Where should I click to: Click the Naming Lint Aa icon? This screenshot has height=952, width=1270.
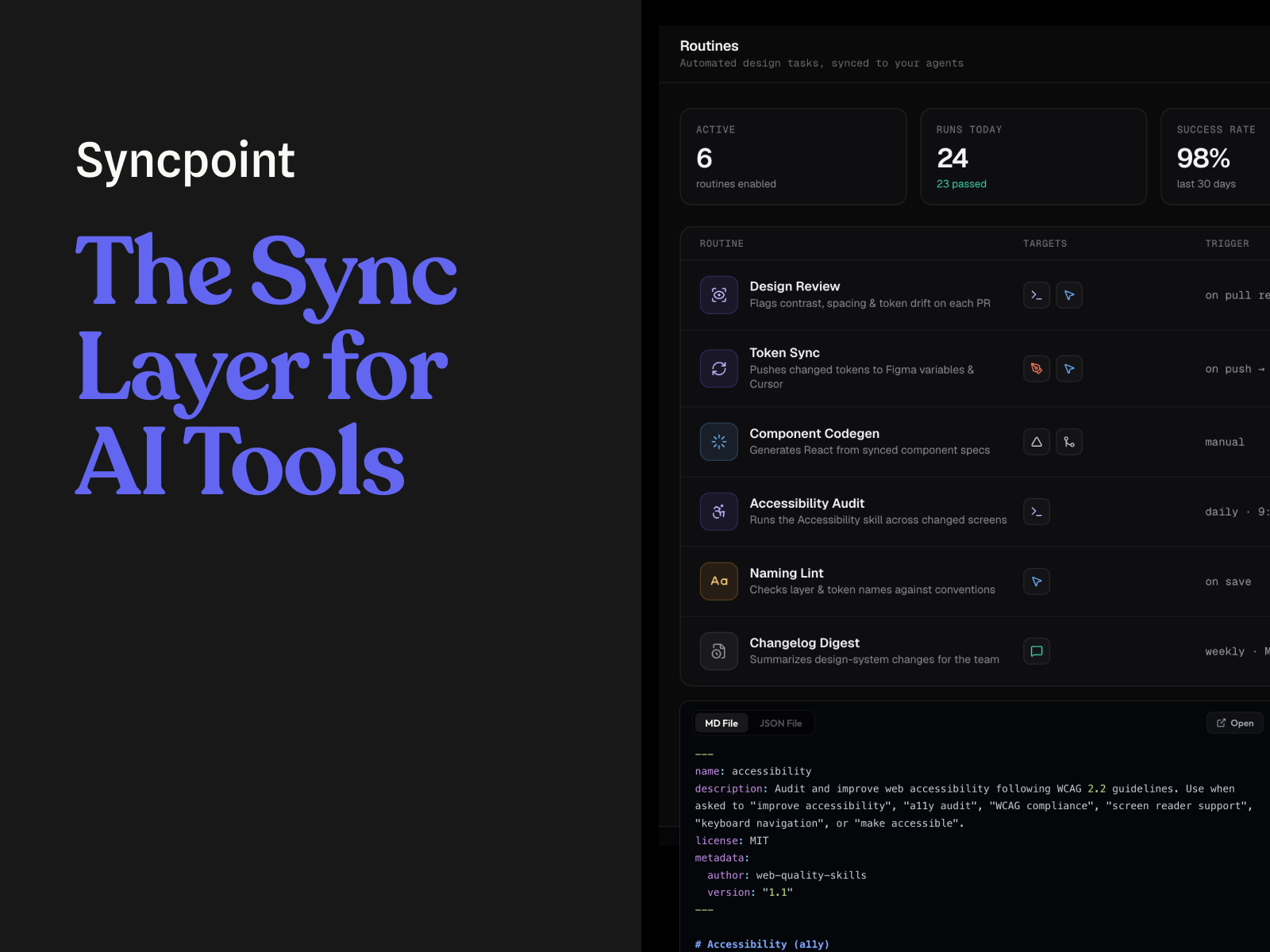(x=718, y=582)
